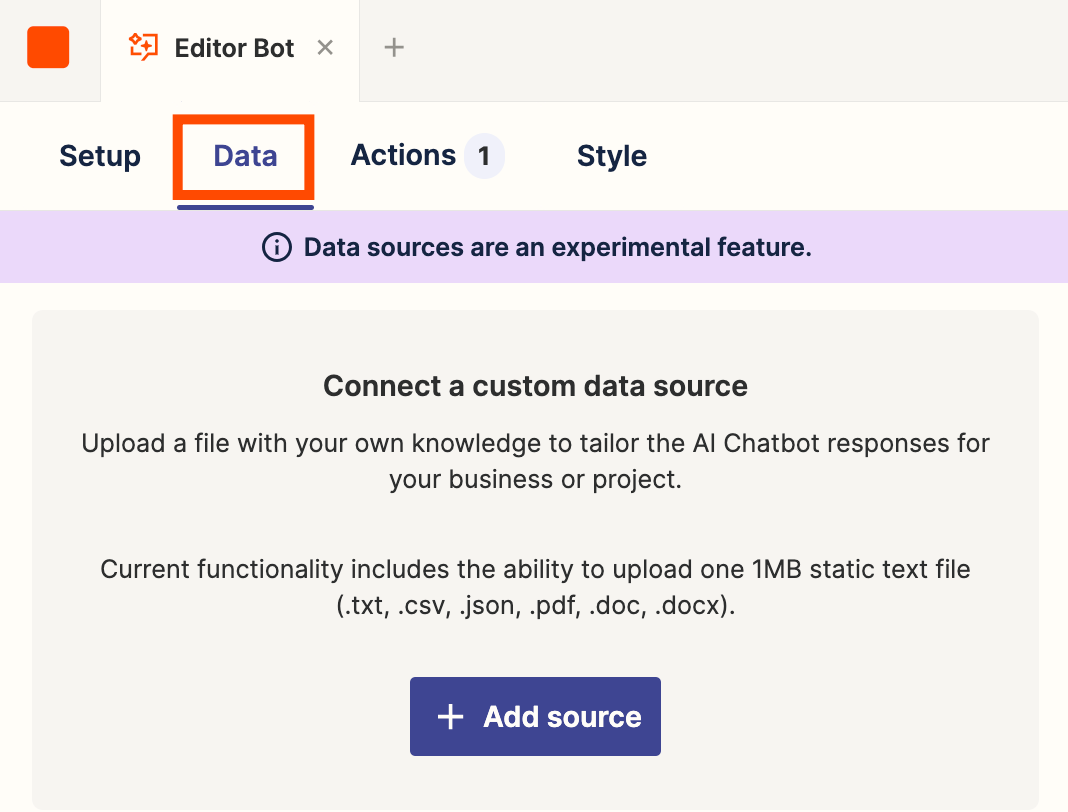The width and height of the screenshot is (1068, 812).
Task: Open the Actions tab
Action: pyautogui.click(x=403, y=155)
